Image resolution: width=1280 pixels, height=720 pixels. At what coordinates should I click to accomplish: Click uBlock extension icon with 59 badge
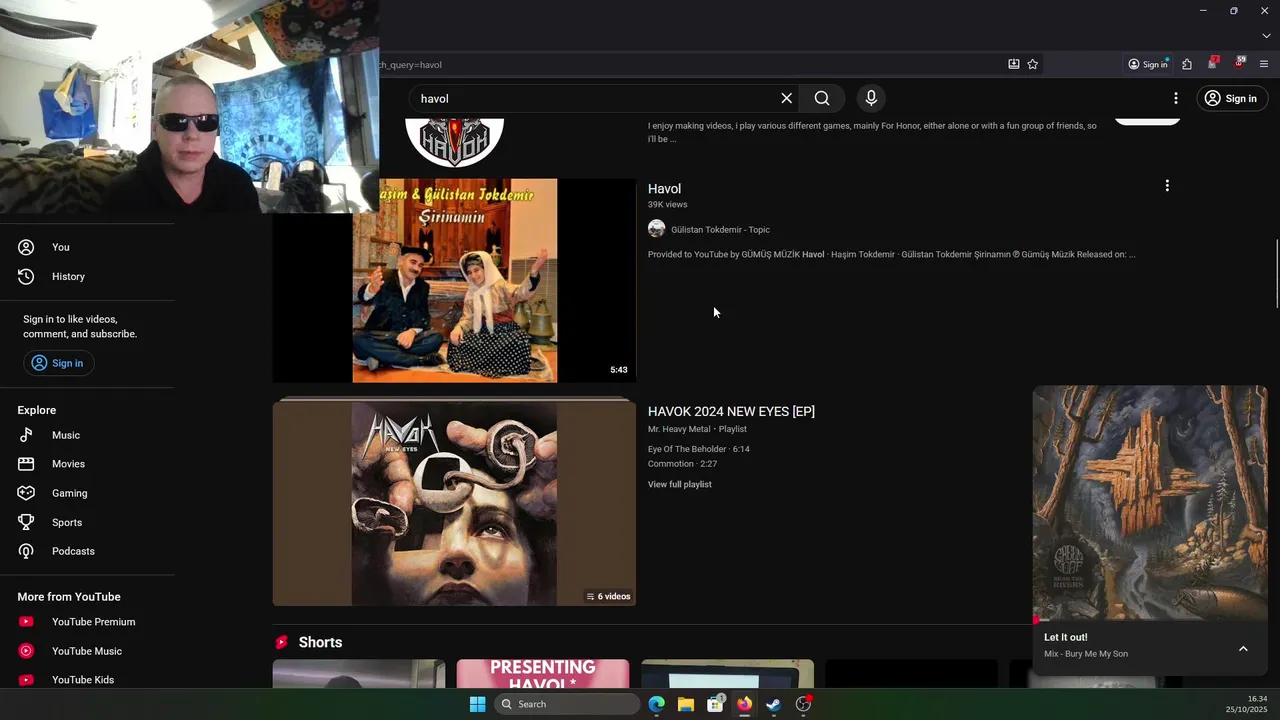[x=1239, y=63]
